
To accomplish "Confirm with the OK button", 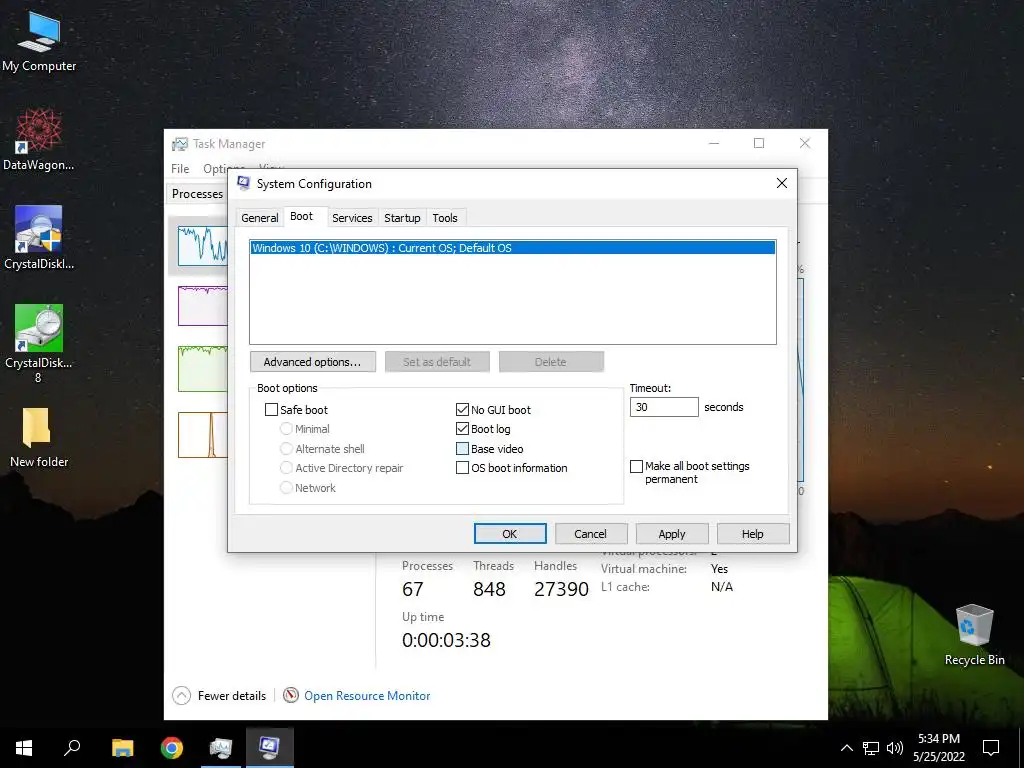I will coord(510,534).
